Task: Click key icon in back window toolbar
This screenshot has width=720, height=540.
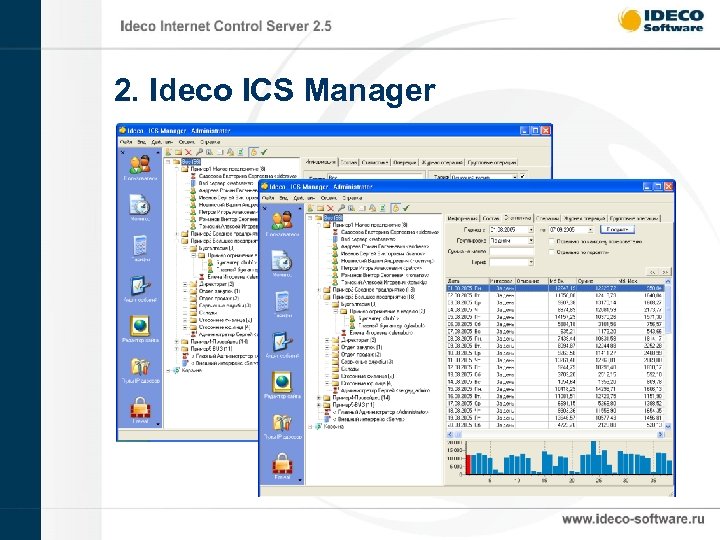Action: coord(199,152)
